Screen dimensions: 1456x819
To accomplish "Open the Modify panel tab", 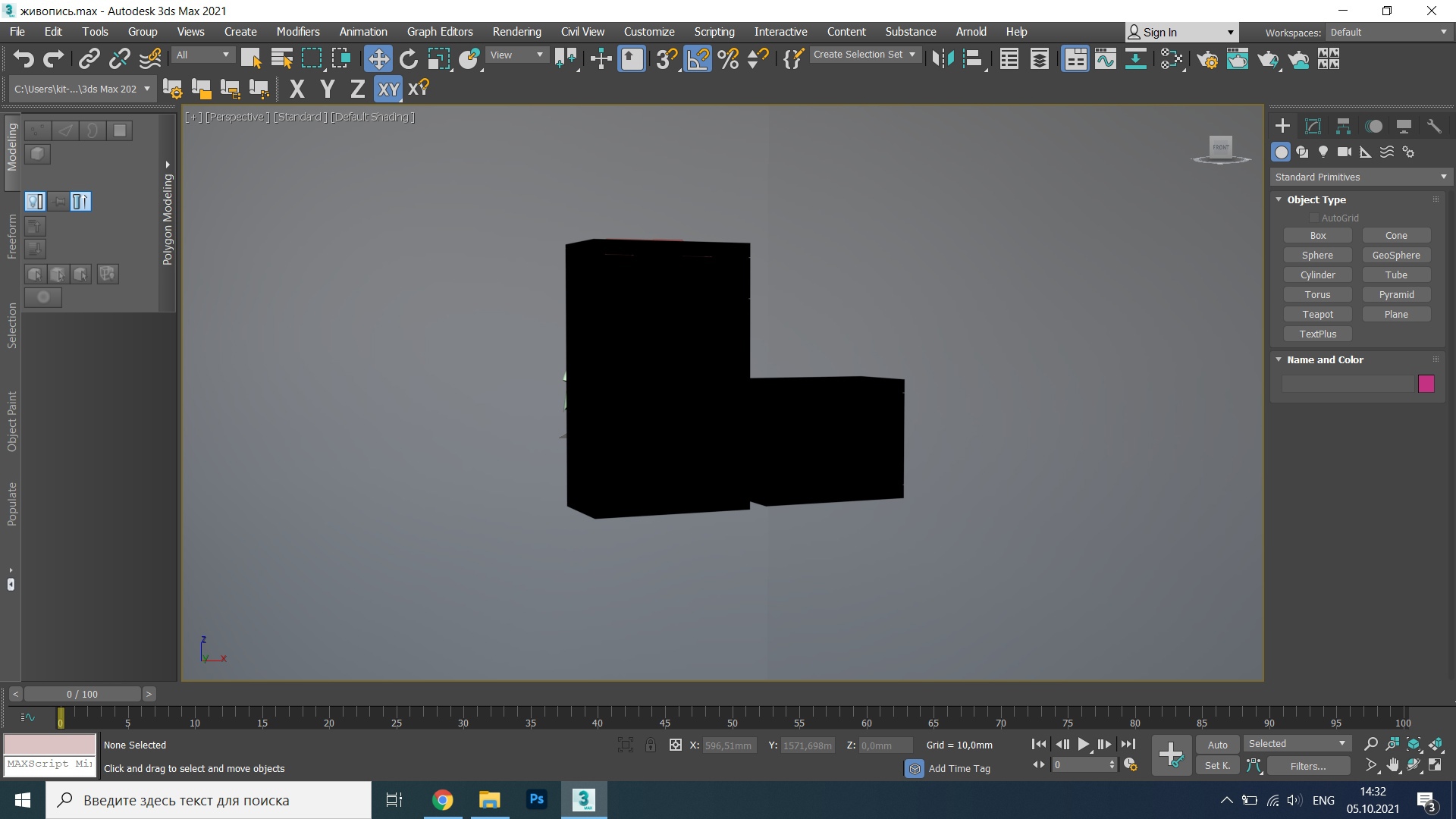I will pos(1313,126).
